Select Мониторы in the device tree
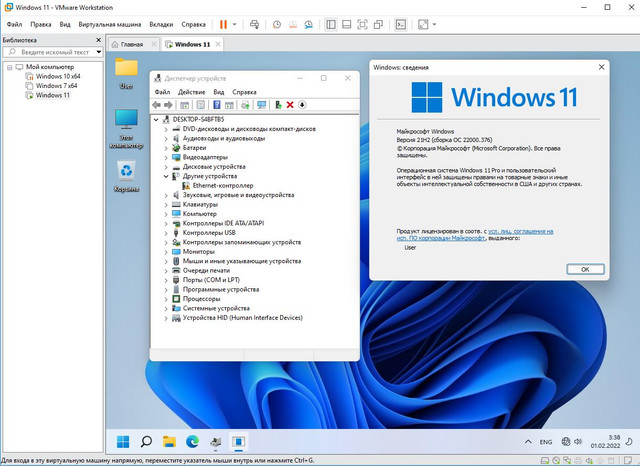The height and width of the screenshot is (466, 640). [198, 252]
